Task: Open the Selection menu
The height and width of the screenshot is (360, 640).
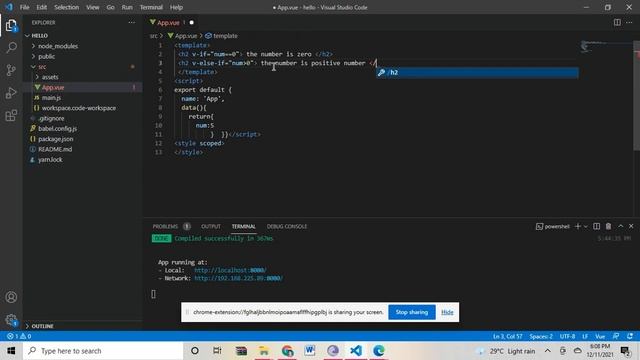Action: (67, 7)
